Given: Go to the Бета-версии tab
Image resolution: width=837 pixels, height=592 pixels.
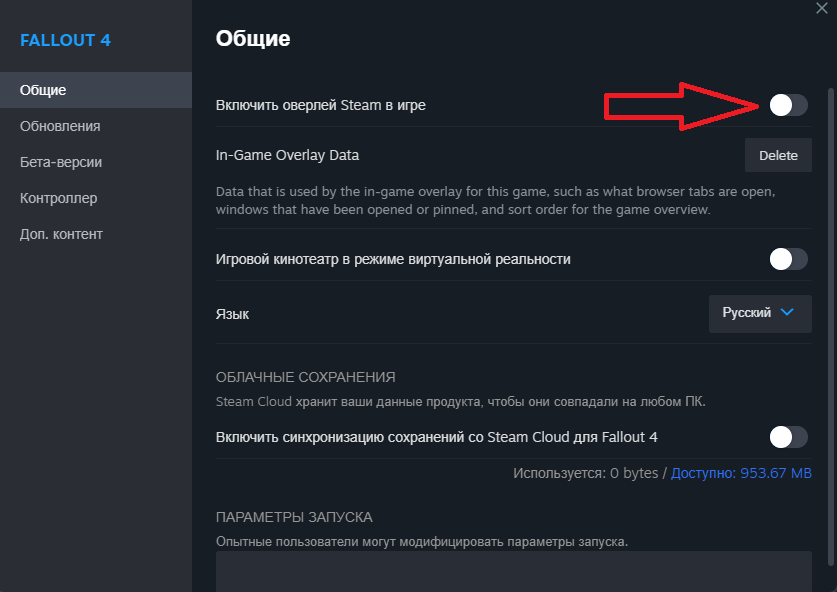Looking at the screenshot, I should [x=61, y=162].
